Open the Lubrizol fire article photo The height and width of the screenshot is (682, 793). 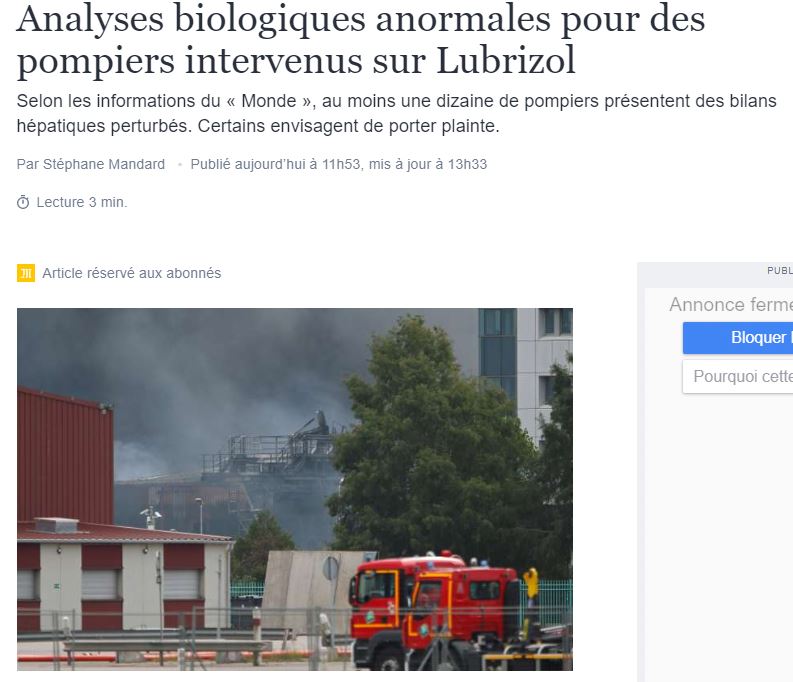coord(295,489)
